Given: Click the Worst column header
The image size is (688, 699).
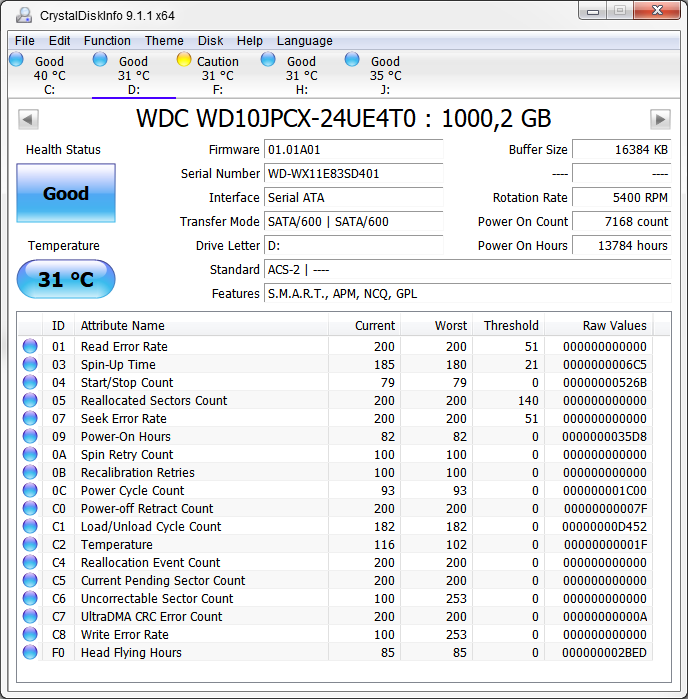Looking at the screenshot, I should (x=436, y=325).
